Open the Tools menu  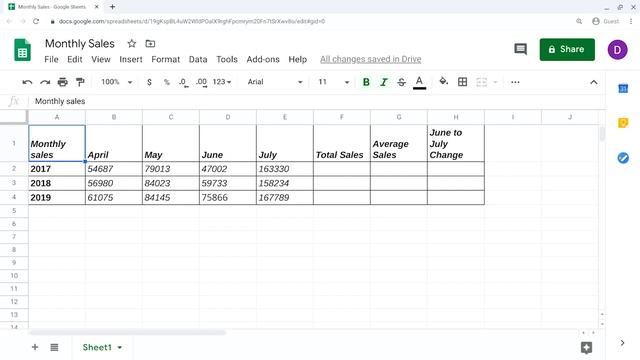227,60
